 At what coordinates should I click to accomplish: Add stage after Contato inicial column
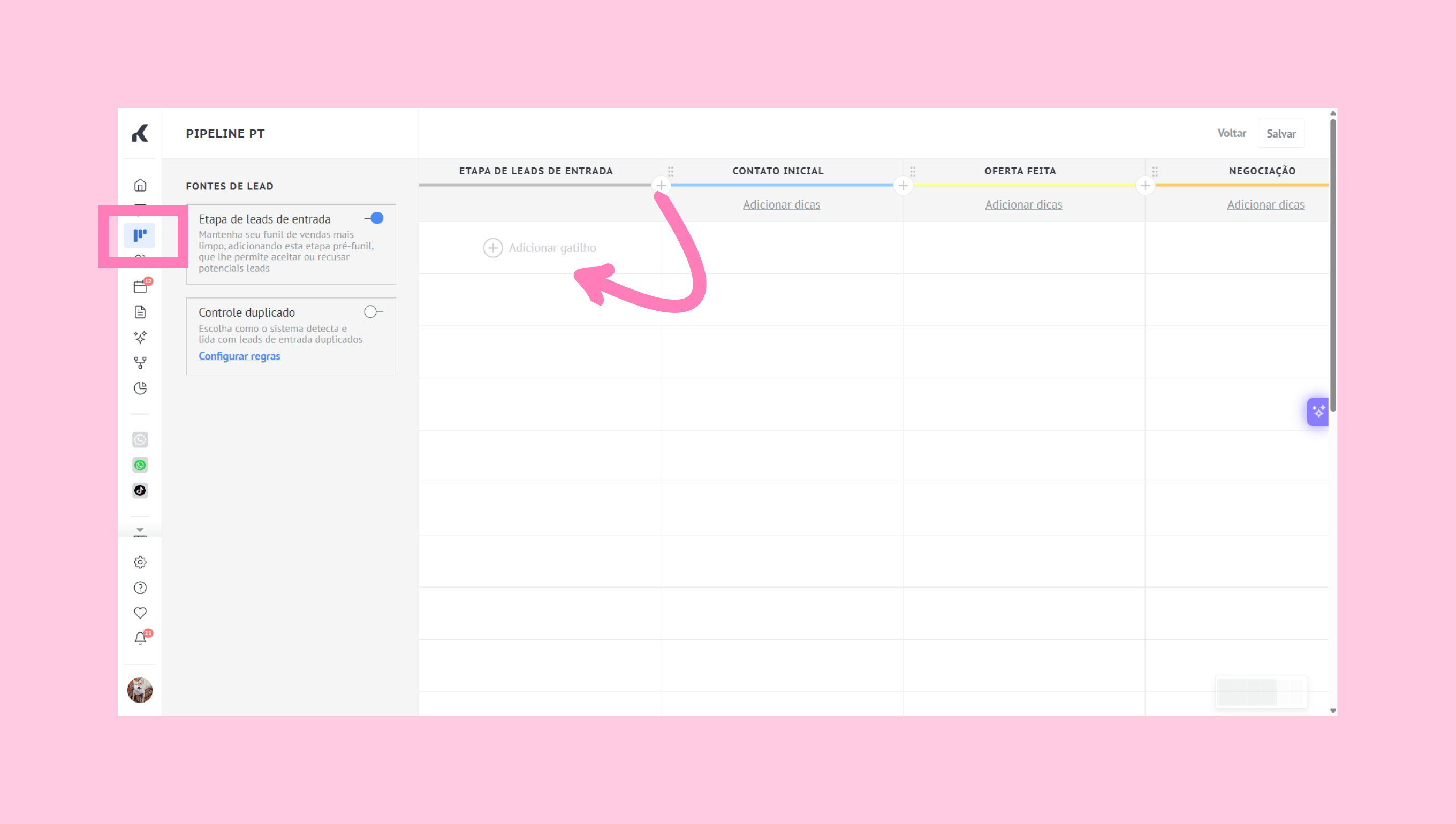tap(903, 185)
